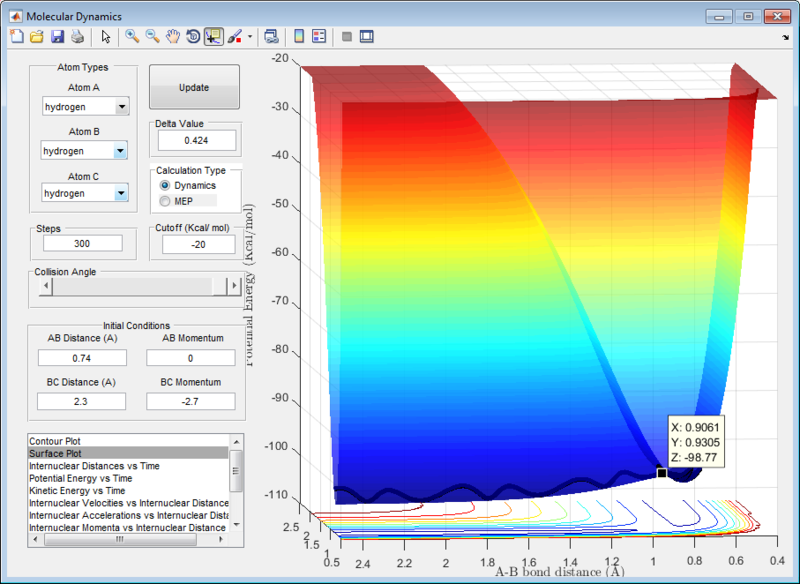This screenshot has height=584, width=800.
Task: Print the figure using the printer icon
Action: tap(77, 37)
